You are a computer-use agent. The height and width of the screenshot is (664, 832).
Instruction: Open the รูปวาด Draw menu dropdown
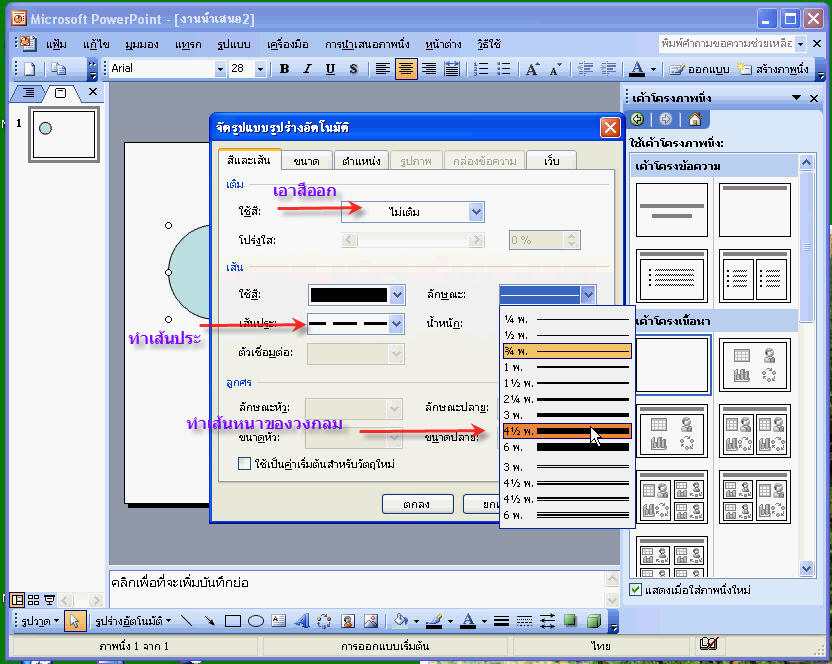pos(40,620)
